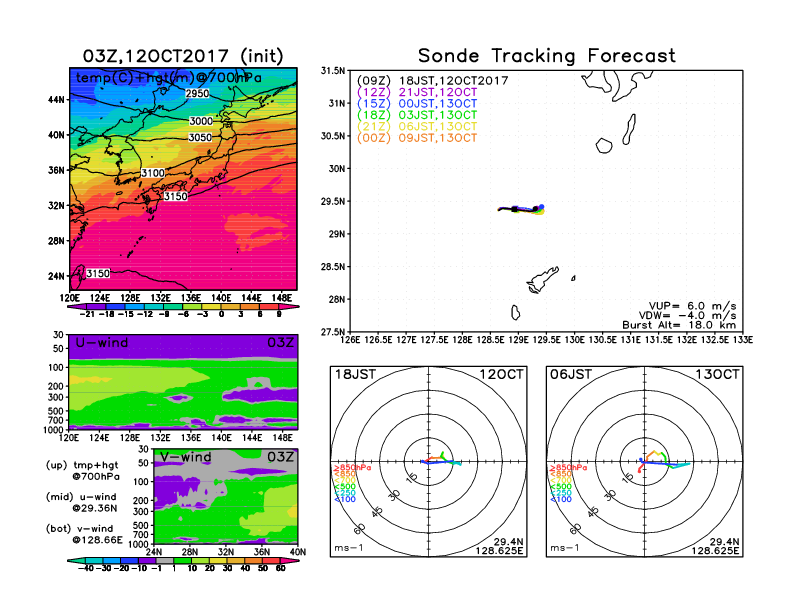Image resolution: width=792 pixels, height=612 pixels.
Task: Select the 3100 contour label
Action: click(153, 173)
